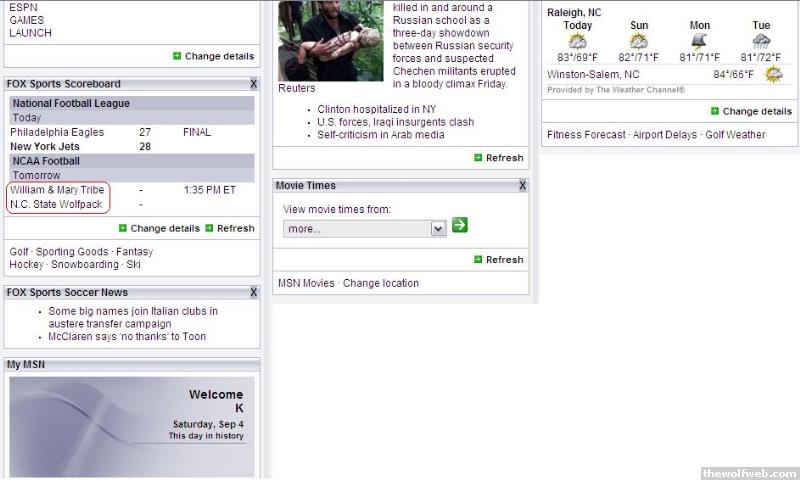Open the Fantasy sports link
This screenshot has width=800, height=480.
point(134,252)
